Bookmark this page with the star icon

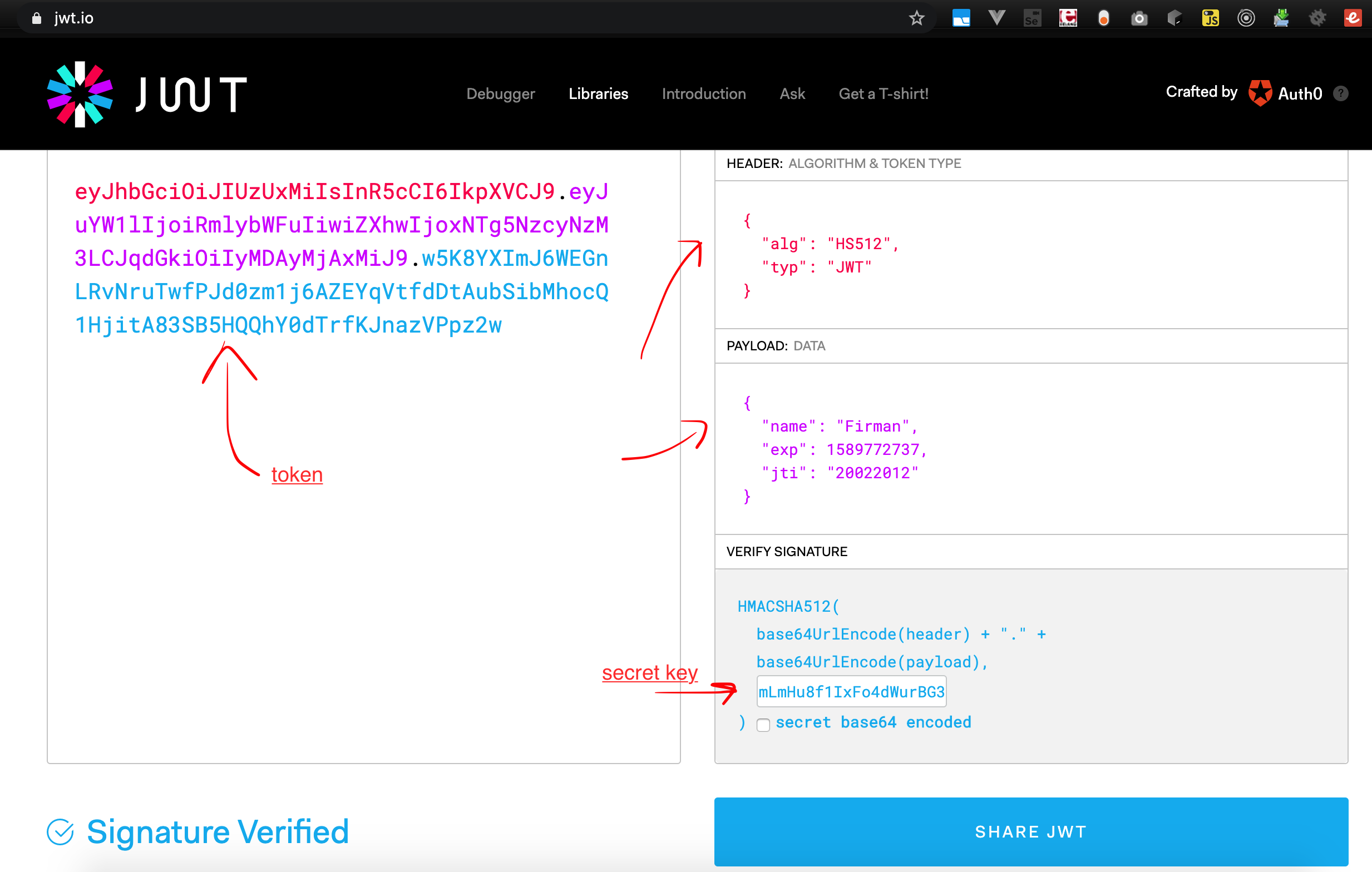click(917, 18)
